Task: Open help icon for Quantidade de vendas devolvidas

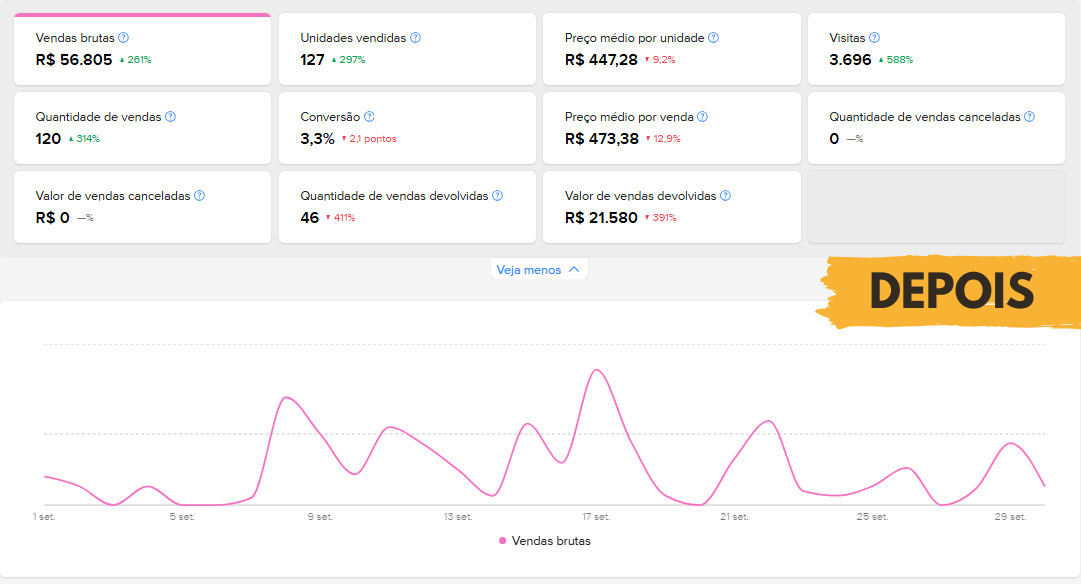Action: pyautogui.click(x=497, y=196)
